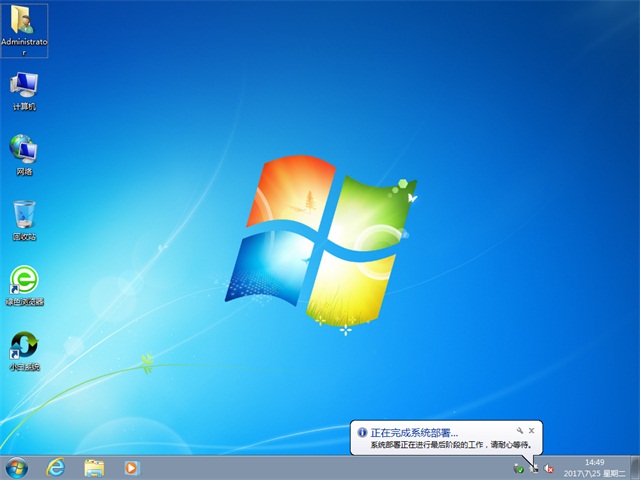
Task: Select the 回收站 Recycle Bin icon
Action: (24, 220)
